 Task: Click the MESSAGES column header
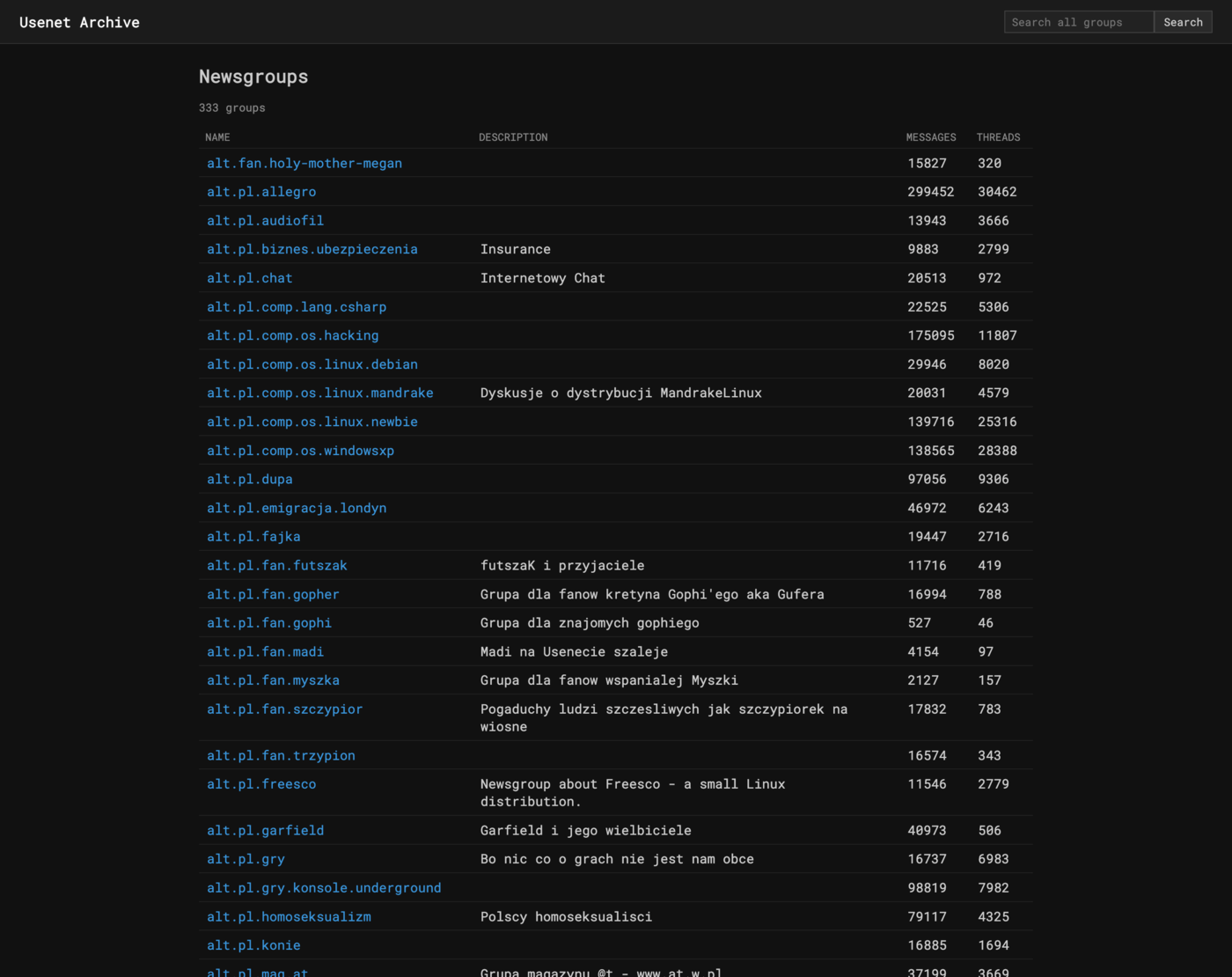(x=931, y=137)
